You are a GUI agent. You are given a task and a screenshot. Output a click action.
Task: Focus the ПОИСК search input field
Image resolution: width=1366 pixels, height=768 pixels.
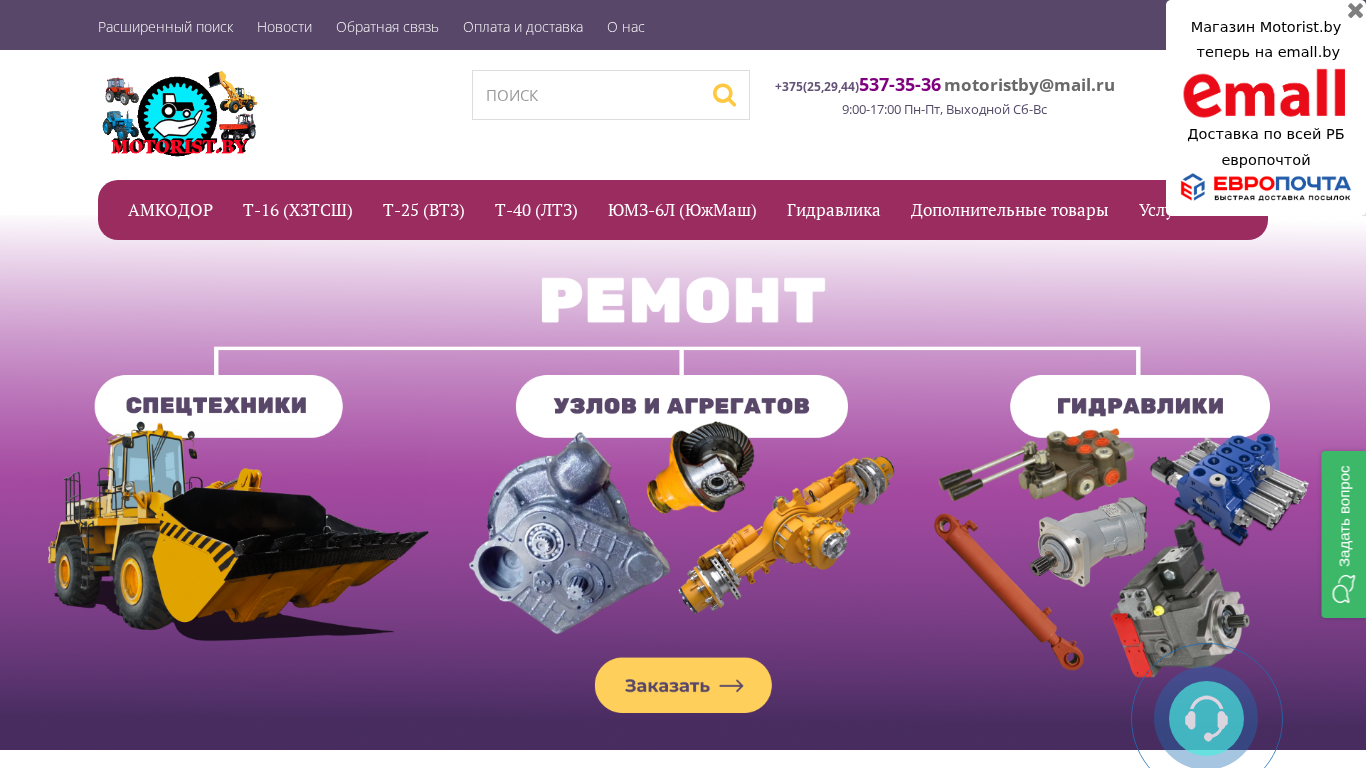click(x=592, y=95)
